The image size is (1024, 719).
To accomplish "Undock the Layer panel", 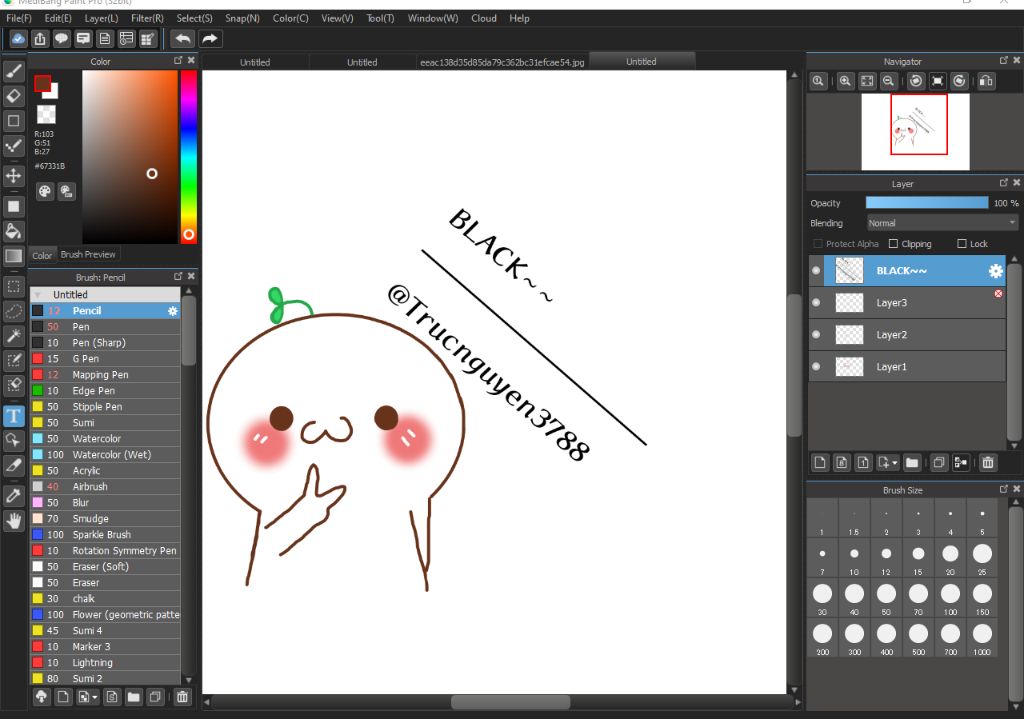I will tap(1004, 183).
